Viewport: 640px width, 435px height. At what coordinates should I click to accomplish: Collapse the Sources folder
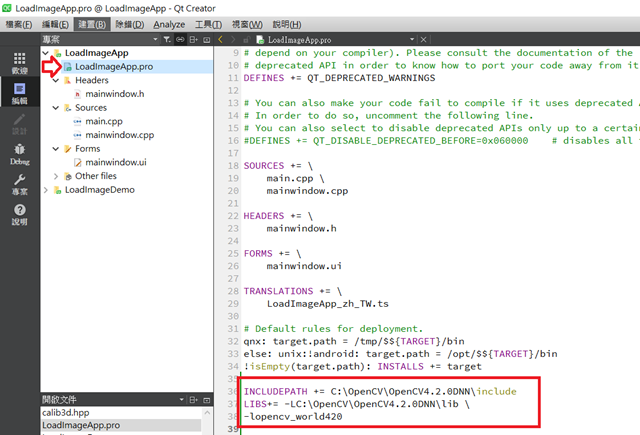(56, 108)
